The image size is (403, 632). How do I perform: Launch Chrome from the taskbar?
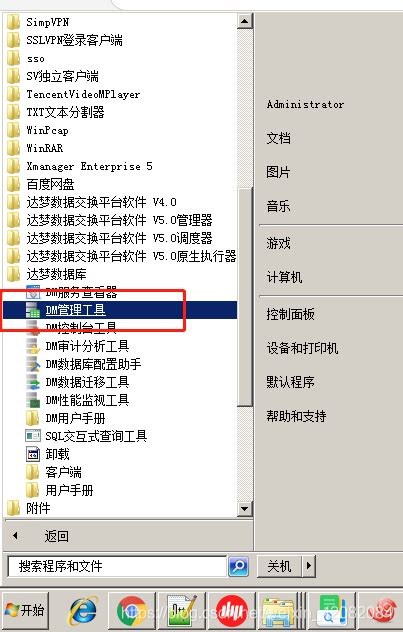point(130,610)
